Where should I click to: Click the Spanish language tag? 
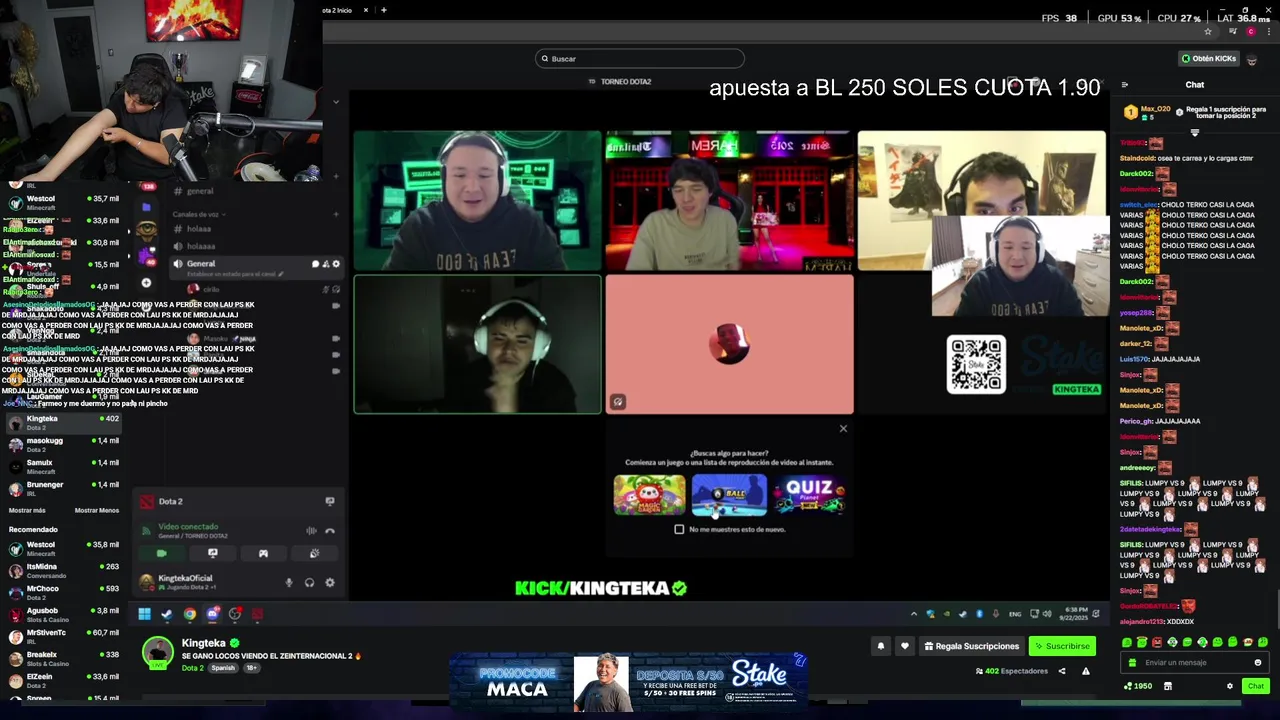click(223, 668)
